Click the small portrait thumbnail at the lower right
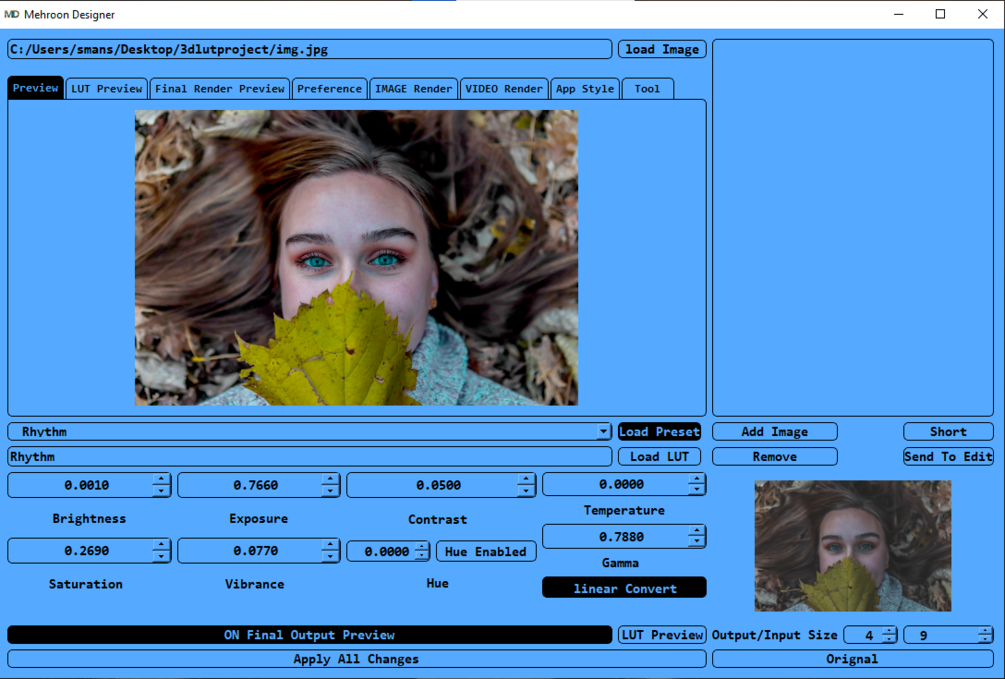The width and height of the screenshot is (1005, 679). [852, 546]
